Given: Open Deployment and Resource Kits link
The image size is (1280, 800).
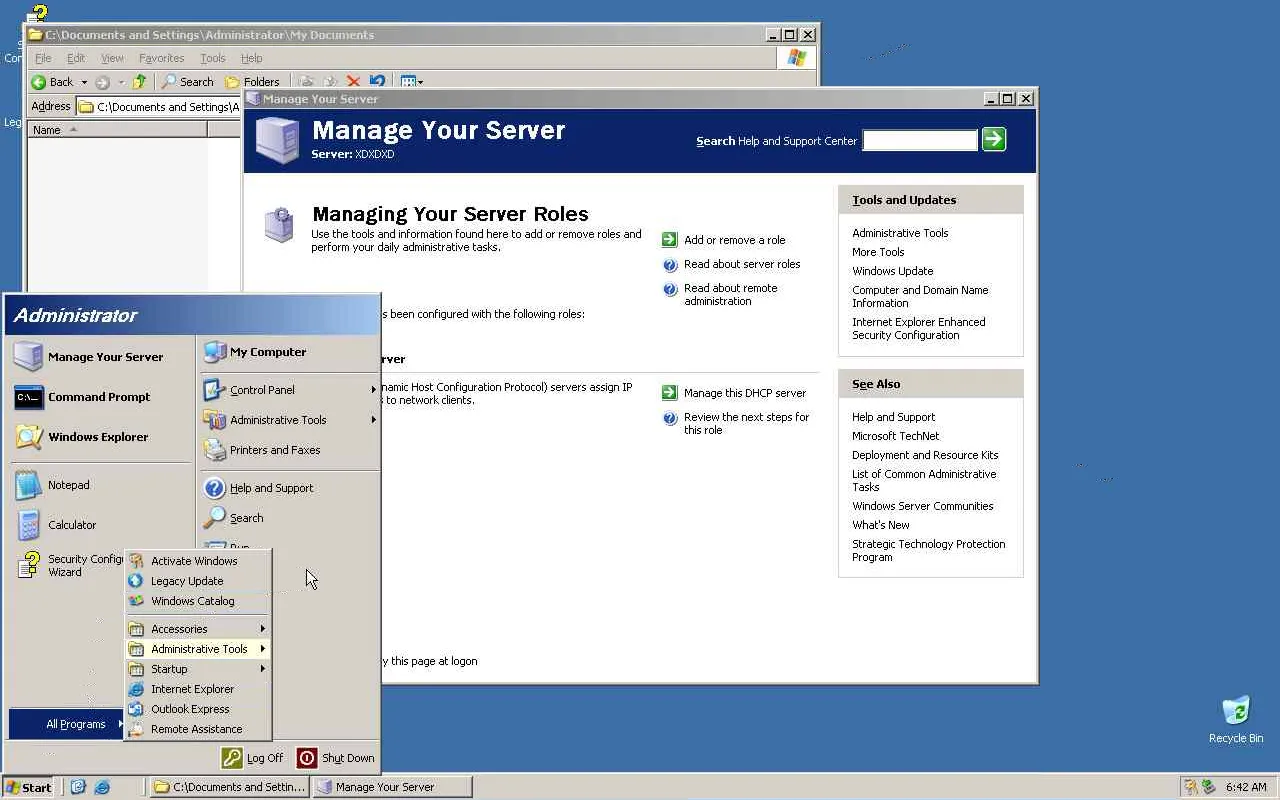Looking at the screenshot, I should [x=925, y=455].
